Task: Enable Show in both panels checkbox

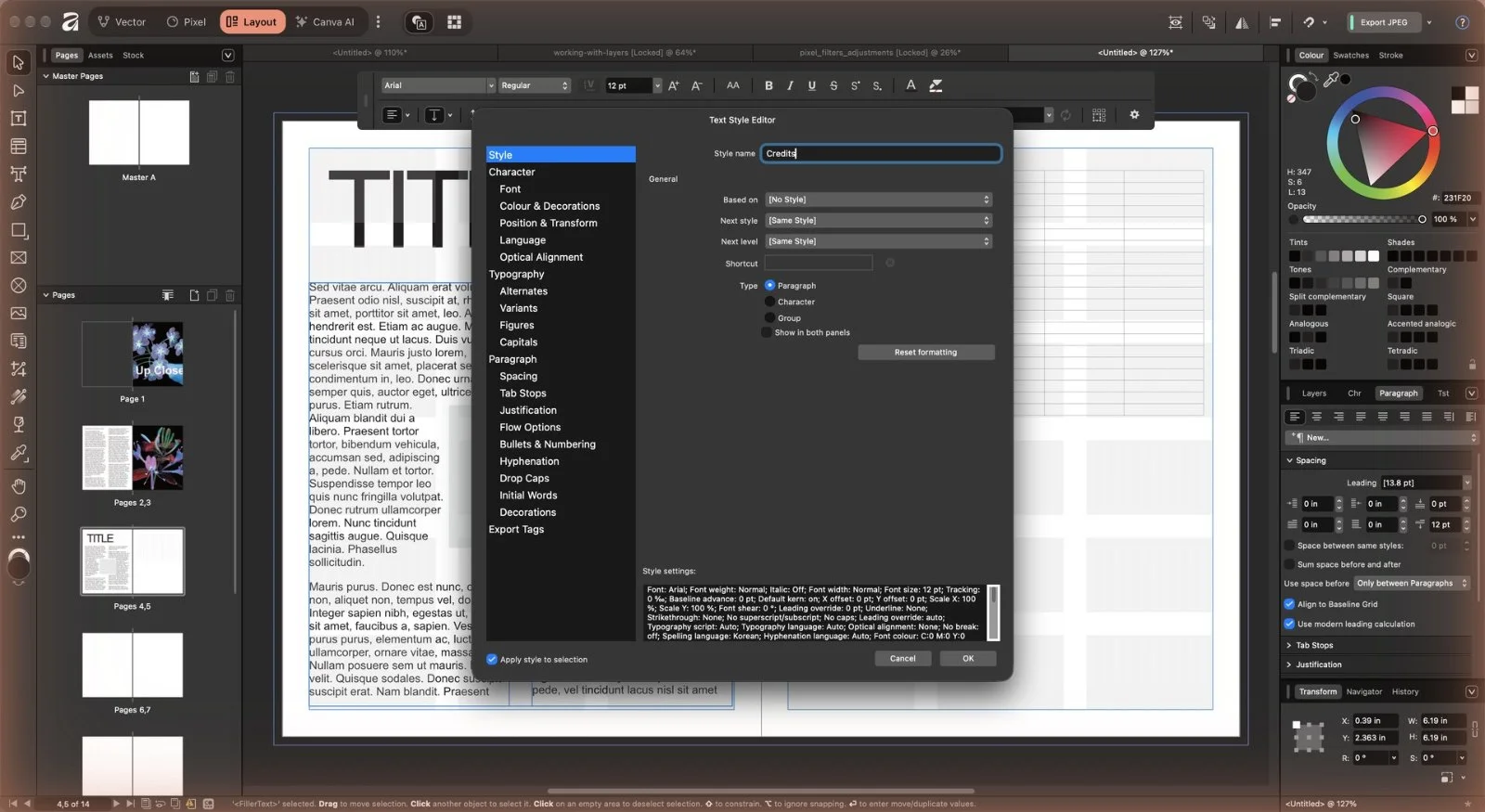Action: pyautogui.click(x=767, y=332)
